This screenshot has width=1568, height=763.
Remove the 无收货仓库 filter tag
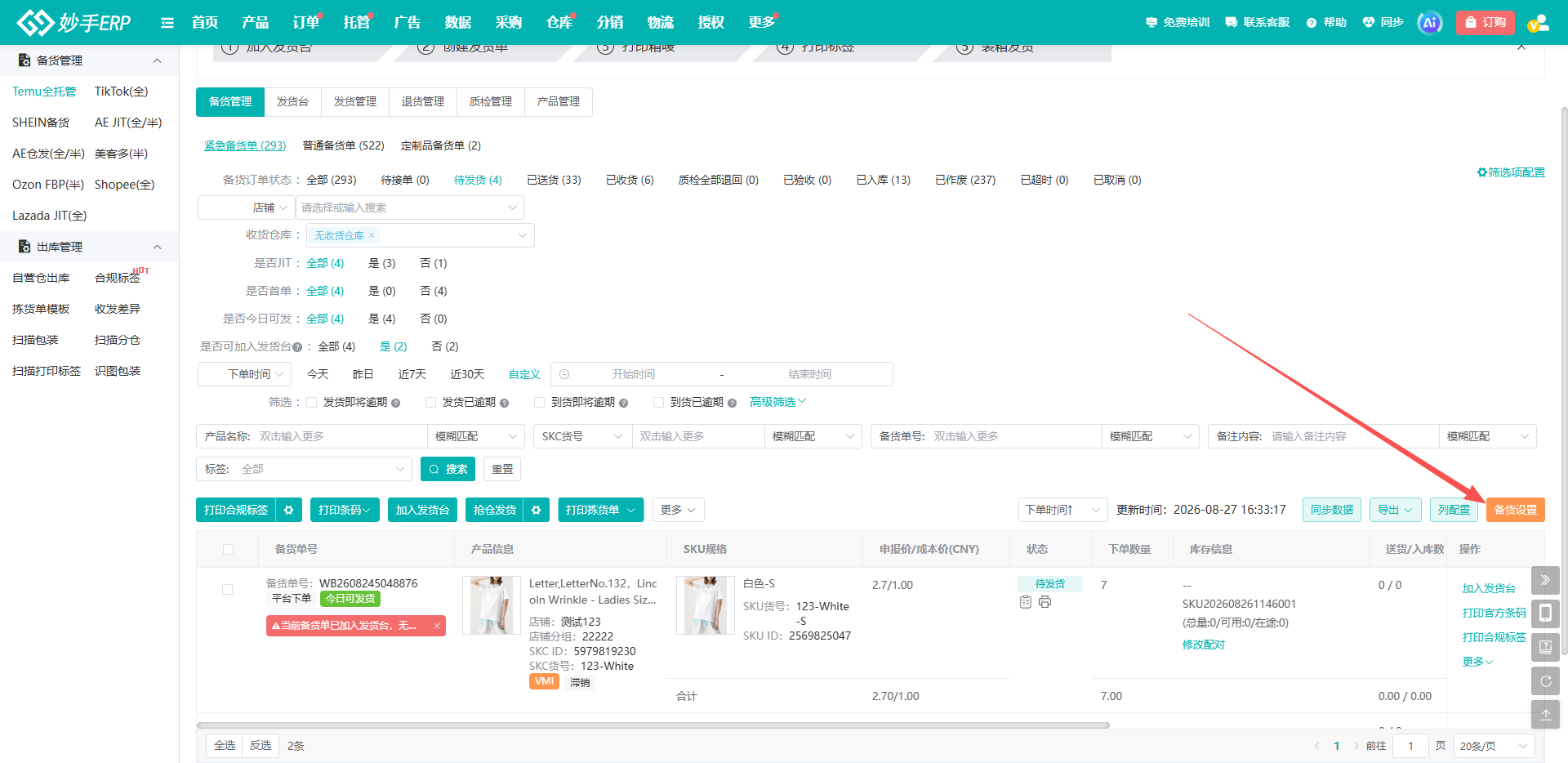[x=372, y=235]
